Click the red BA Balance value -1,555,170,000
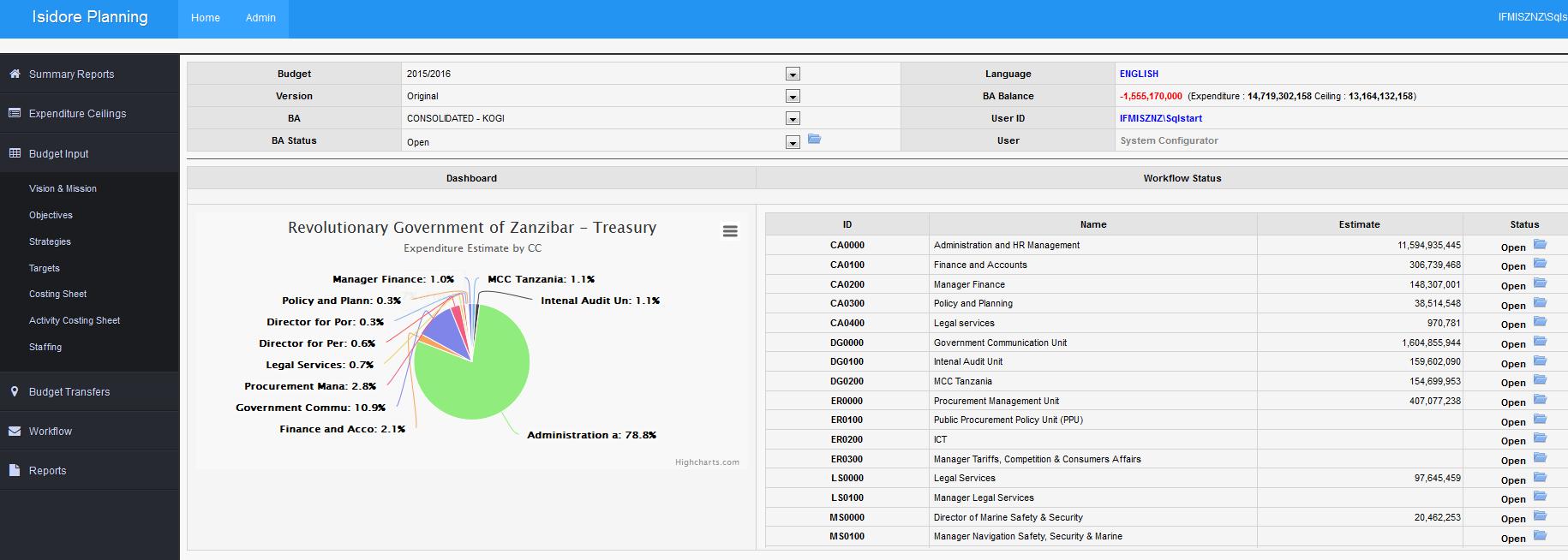This screenshot has height=560, width=1568. click(x=1151, y=96)
